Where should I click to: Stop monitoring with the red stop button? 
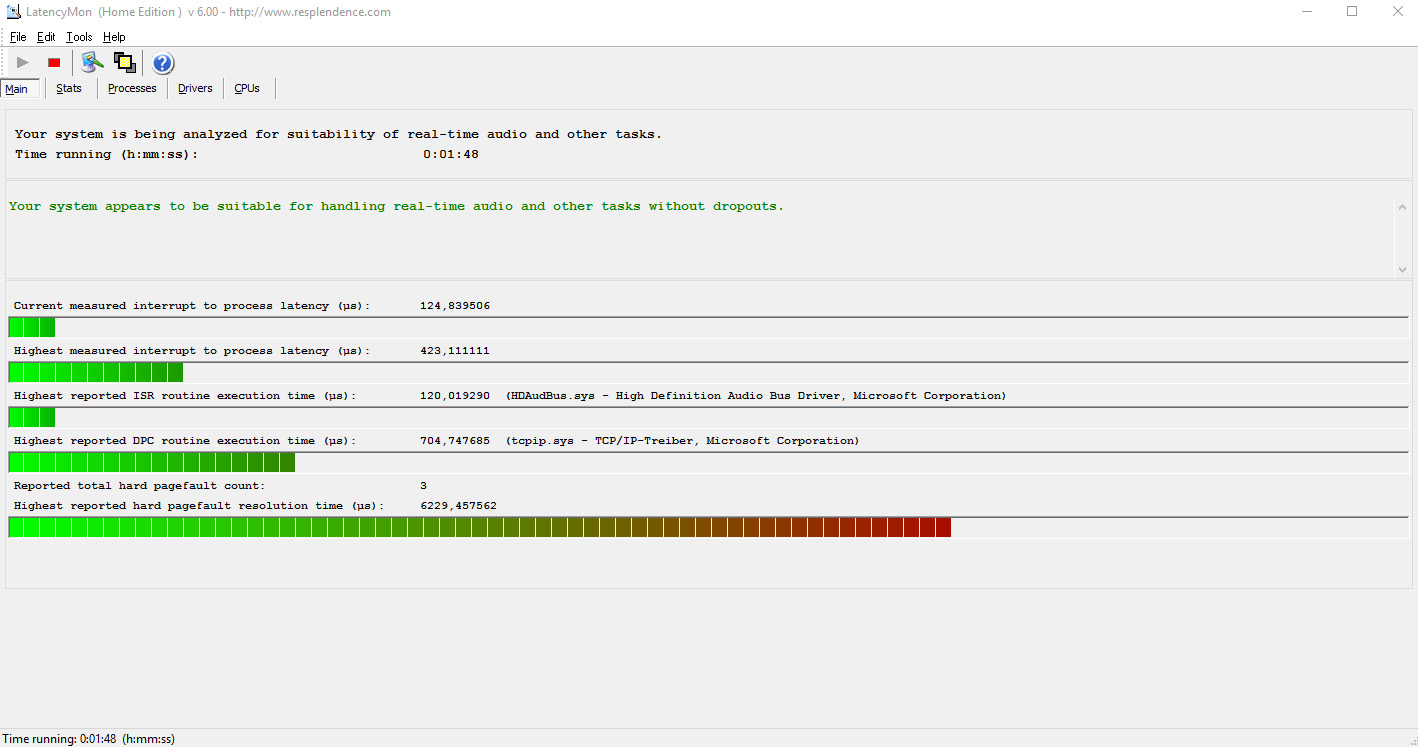(x=54, y=63)
